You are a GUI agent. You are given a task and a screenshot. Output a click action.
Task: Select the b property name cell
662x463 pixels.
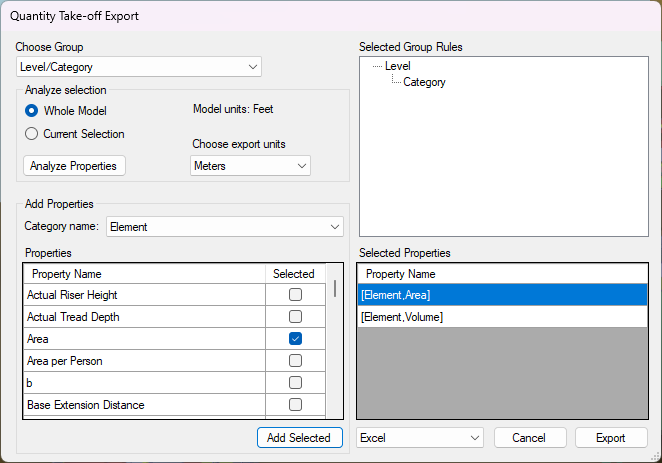144,382
